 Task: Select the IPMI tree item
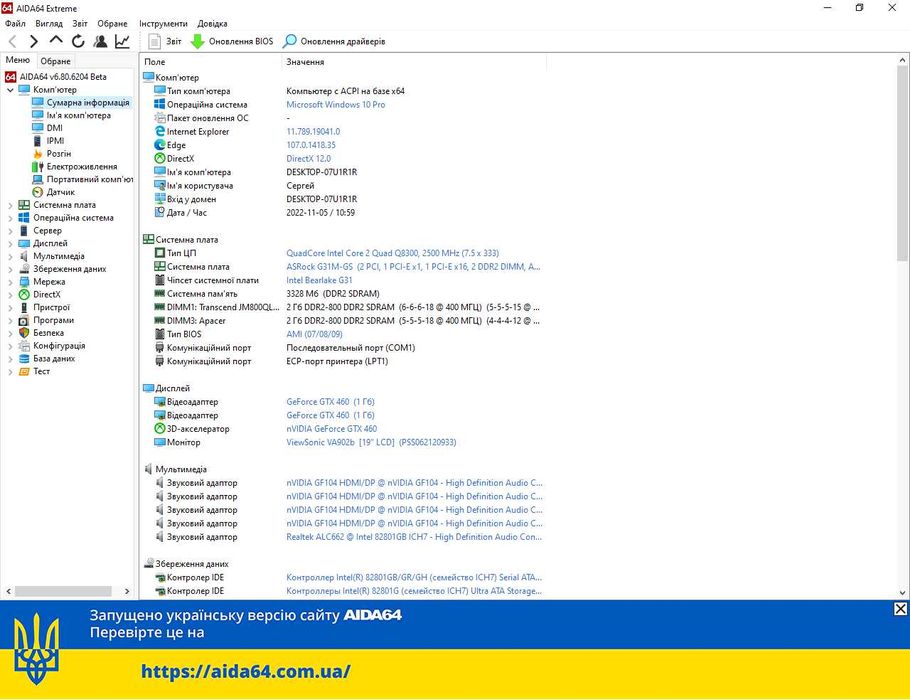[x=55, y=140]
